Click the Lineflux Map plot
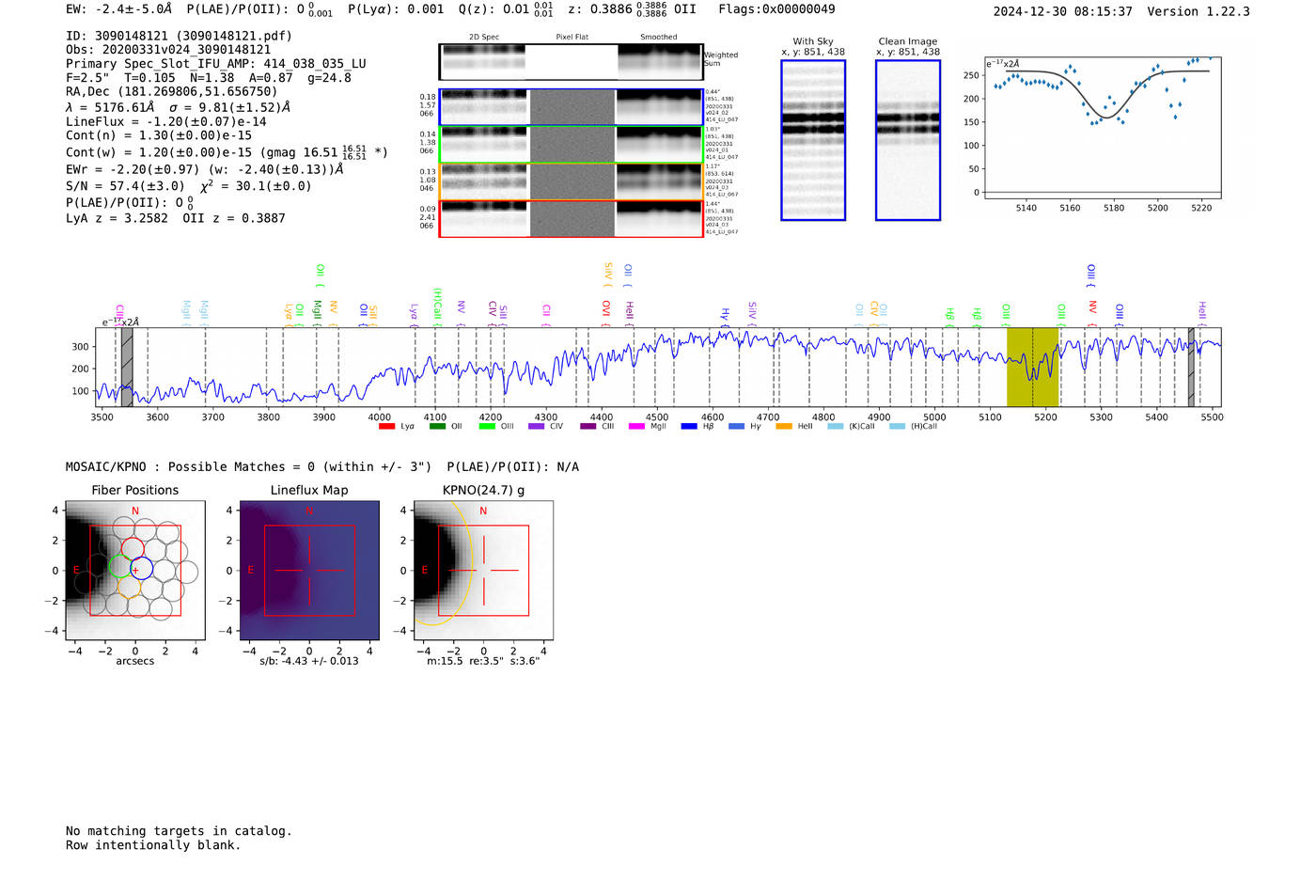Screen dimensions: 1316x896 (309, 571)
